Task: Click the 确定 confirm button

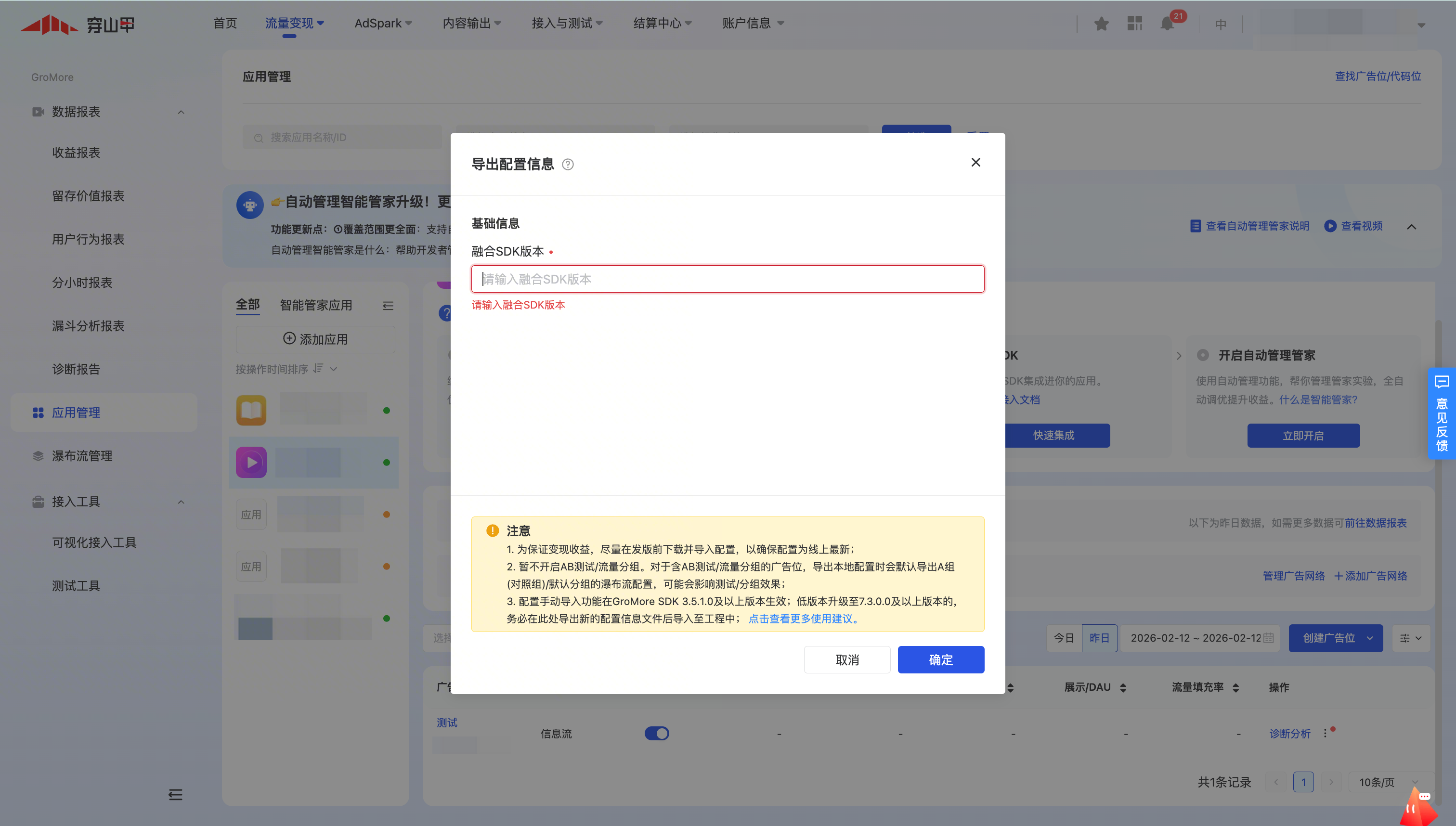Action: tap(940, 659)
